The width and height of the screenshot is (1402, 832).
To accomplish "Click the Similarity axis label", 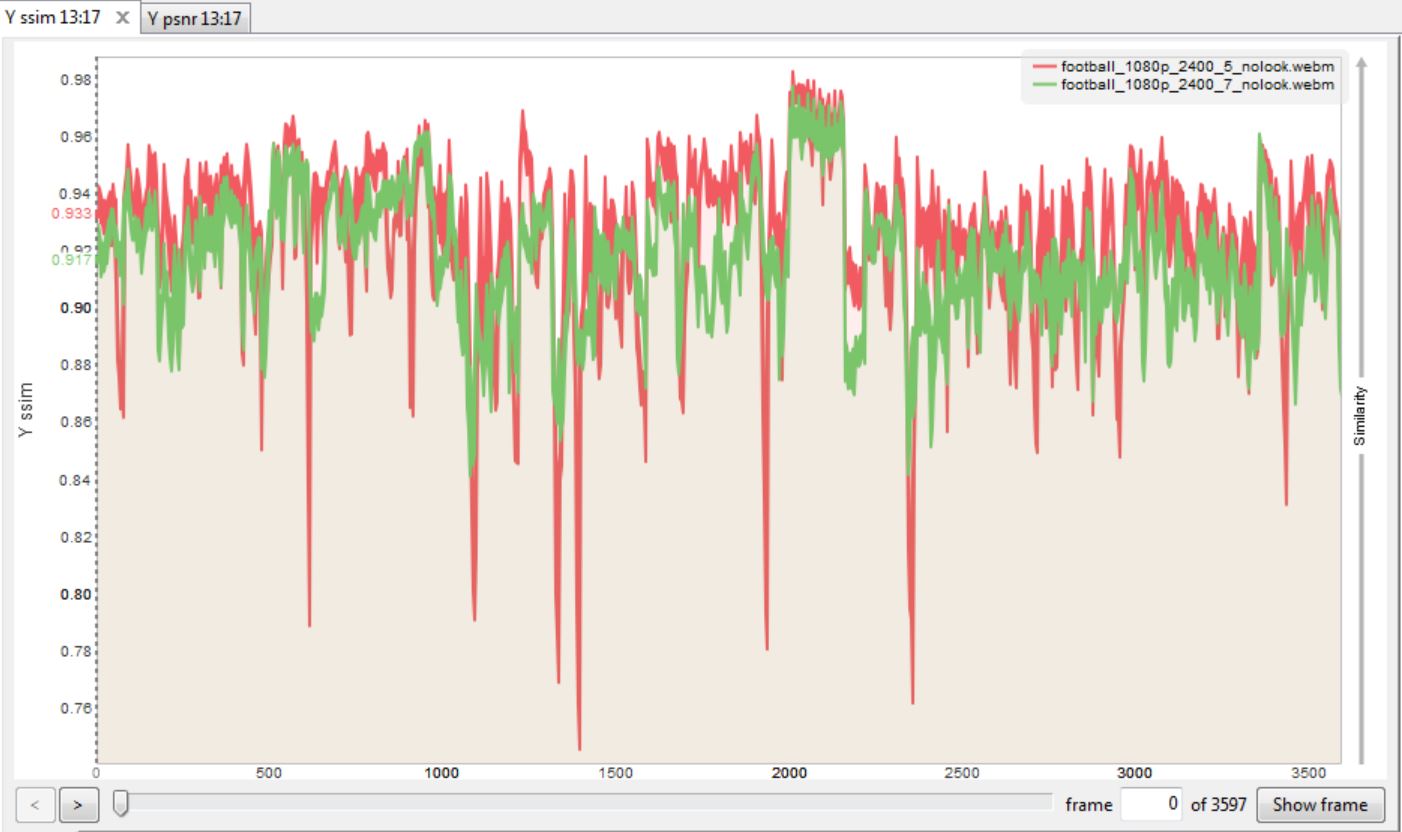I will point(1360,417).
